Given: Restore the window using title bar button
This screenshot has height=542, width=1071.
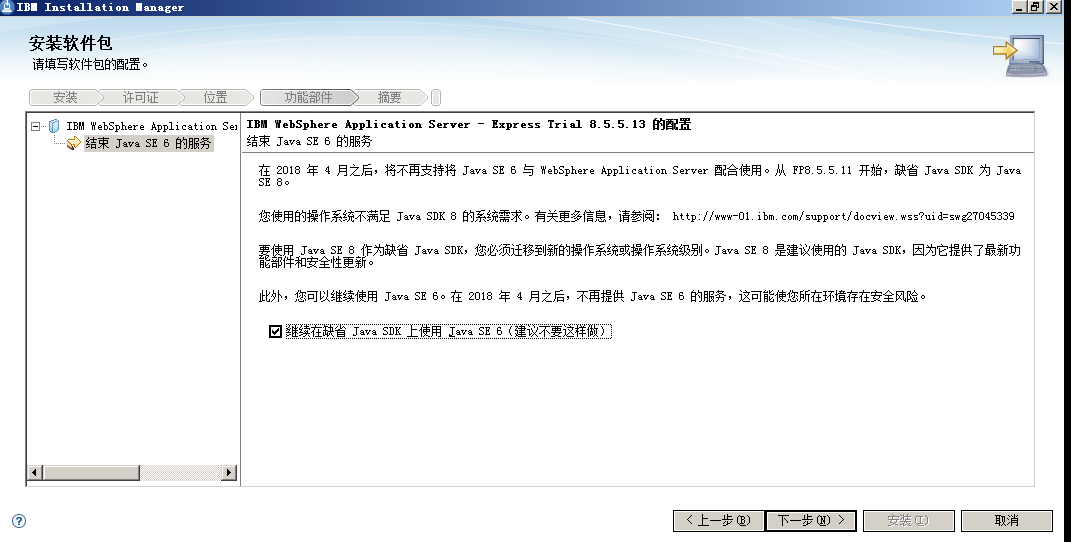Looking at the screenshot, I should (x=1035, y=7).
